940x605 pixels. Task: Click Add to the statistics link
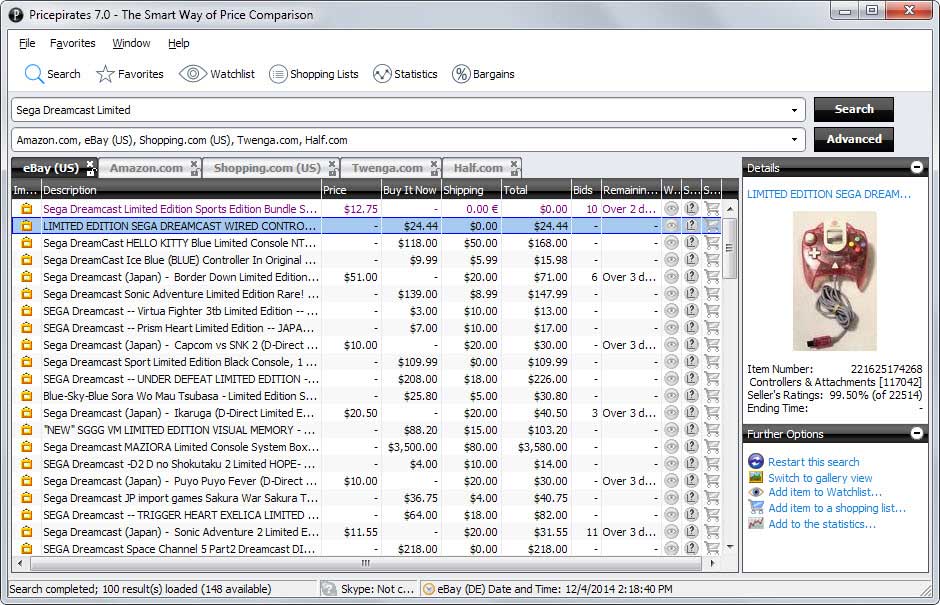click(x=822, y=524)
